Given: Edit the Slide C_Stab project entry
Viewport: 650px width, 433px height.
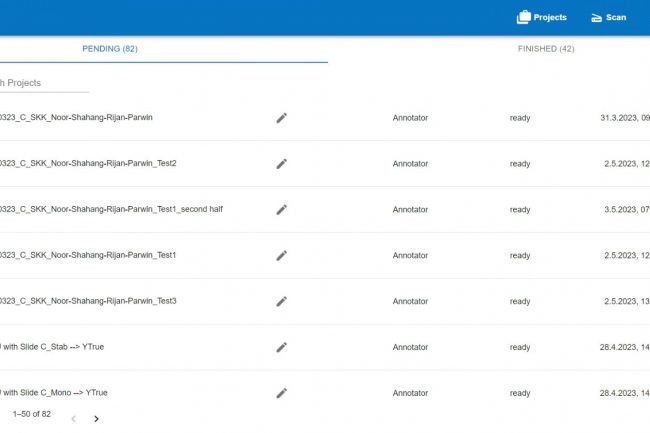Looking at the screenshot, I should 281,347.
